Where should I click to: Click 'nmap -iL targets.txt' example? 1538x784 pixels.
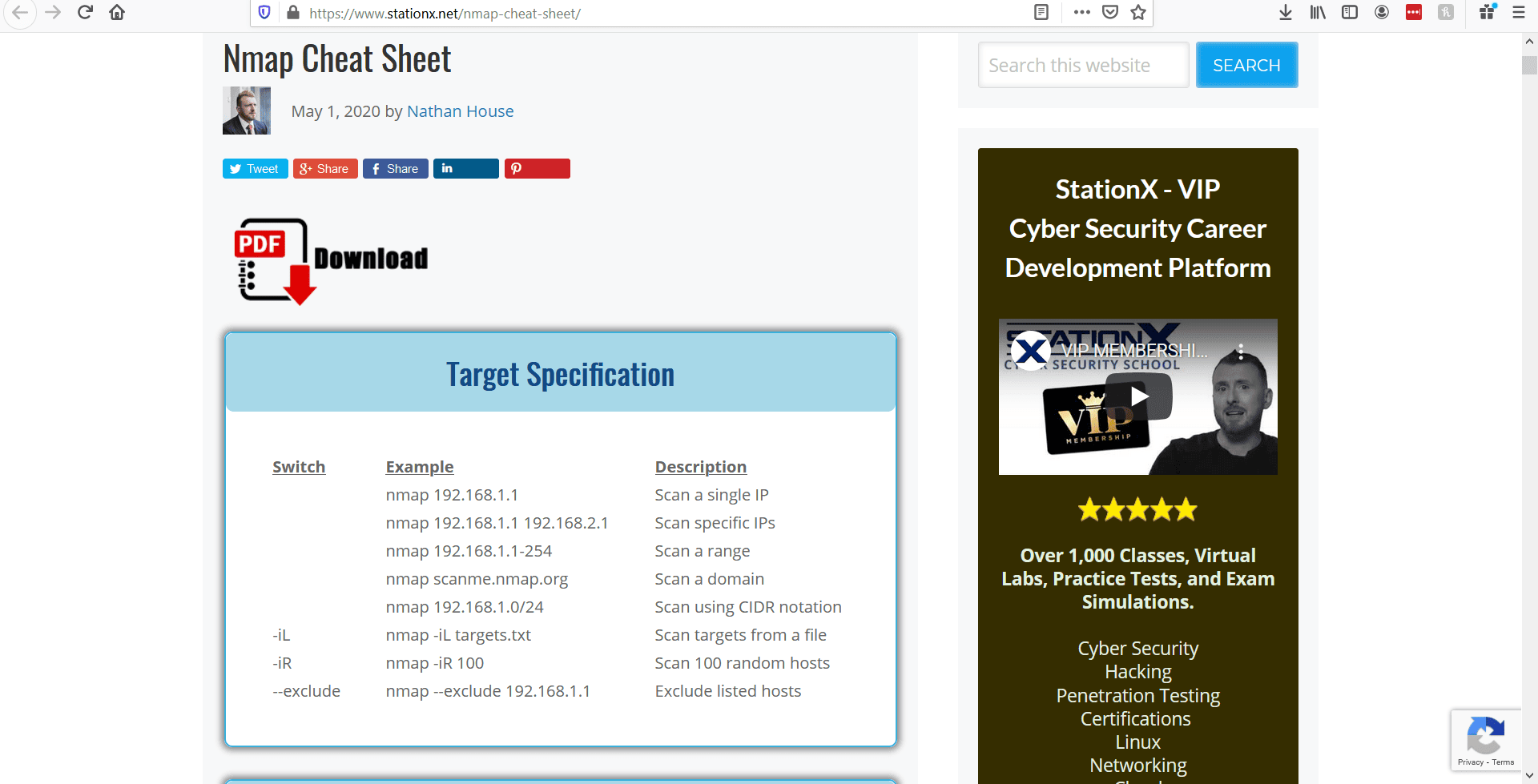[458, 635]
